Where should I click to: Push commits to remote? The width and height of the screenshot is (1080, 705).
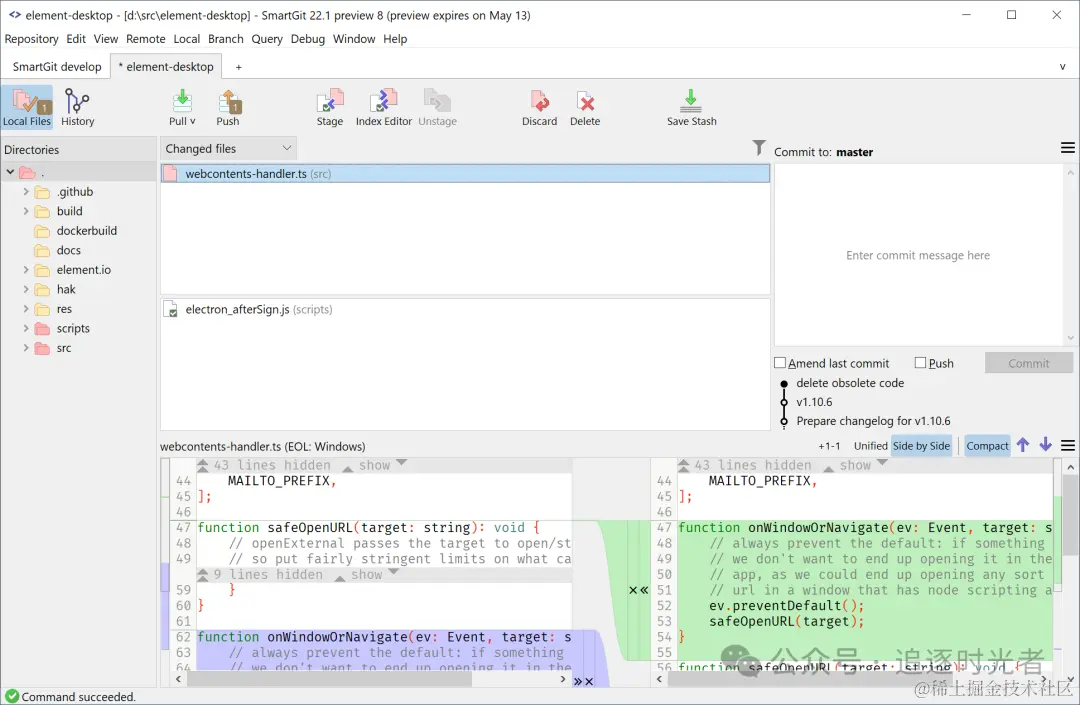[x=228, y=107]
